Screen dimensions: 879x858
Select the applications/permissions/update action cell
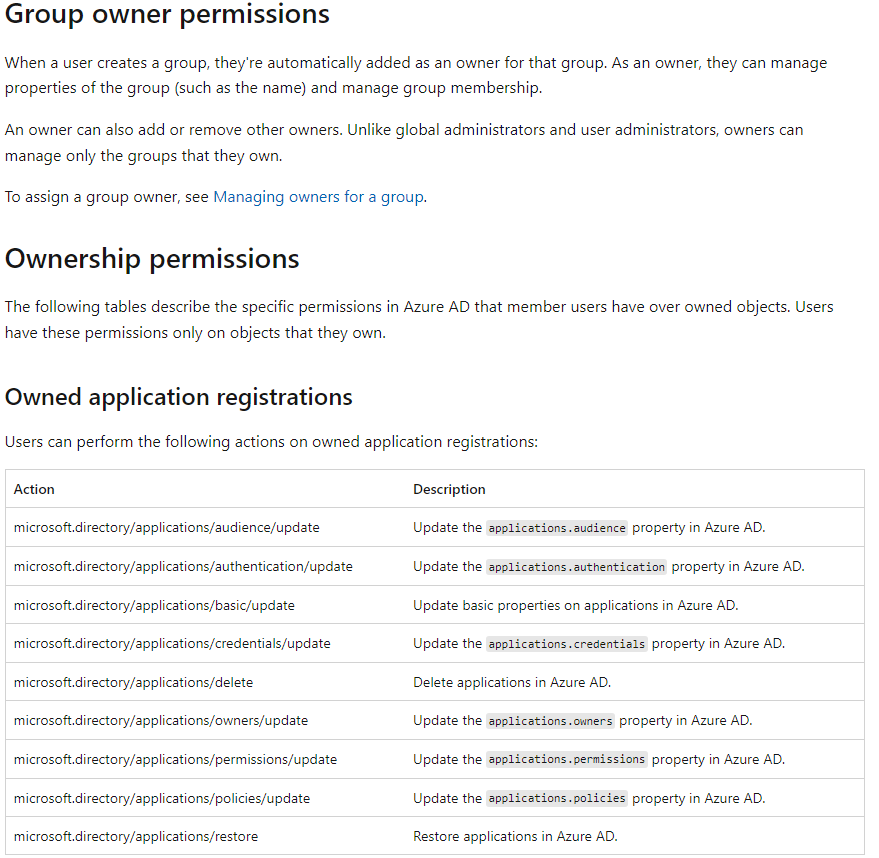point(175,759)
